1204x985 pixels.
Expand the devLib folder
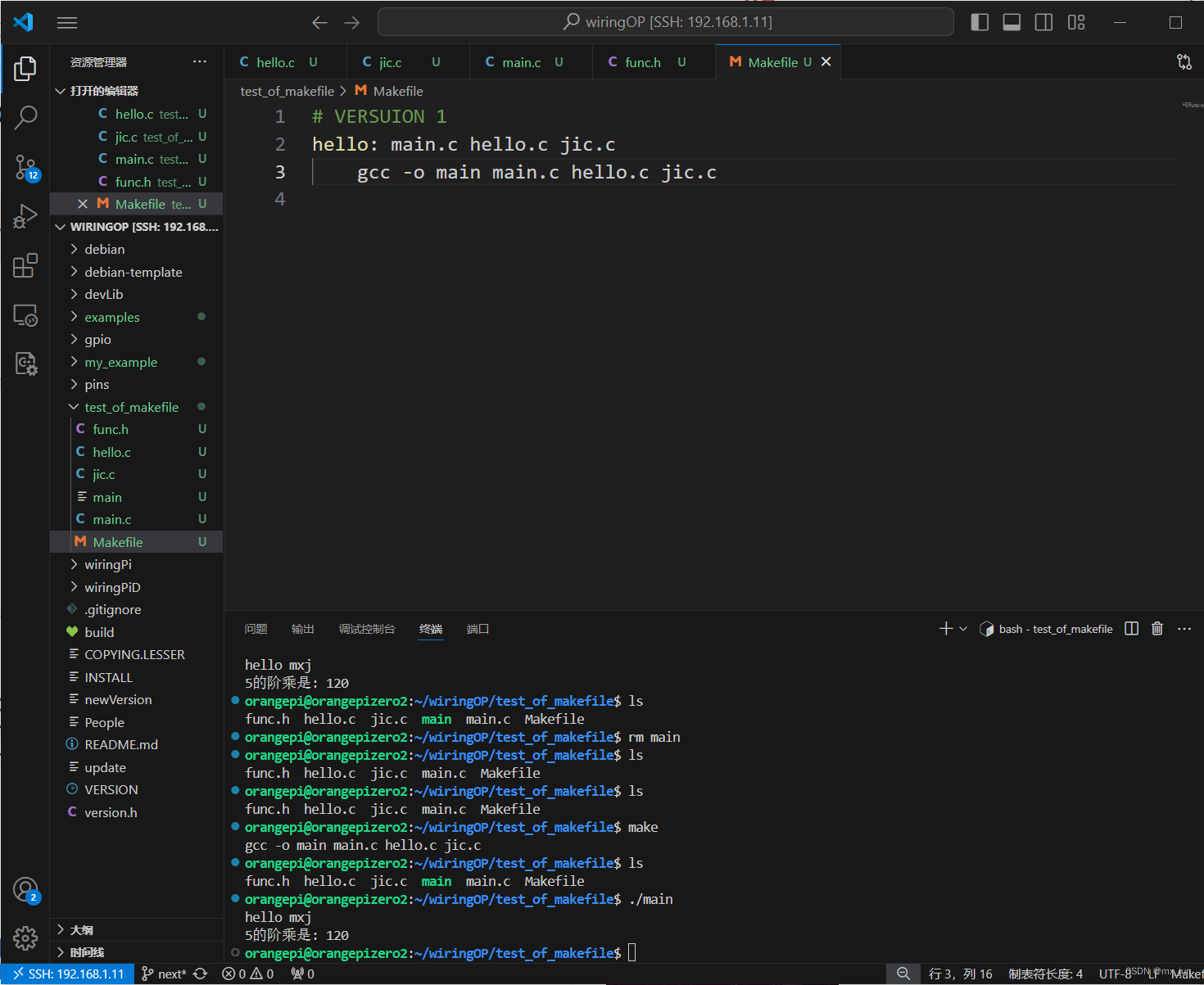tap(136, 294)
